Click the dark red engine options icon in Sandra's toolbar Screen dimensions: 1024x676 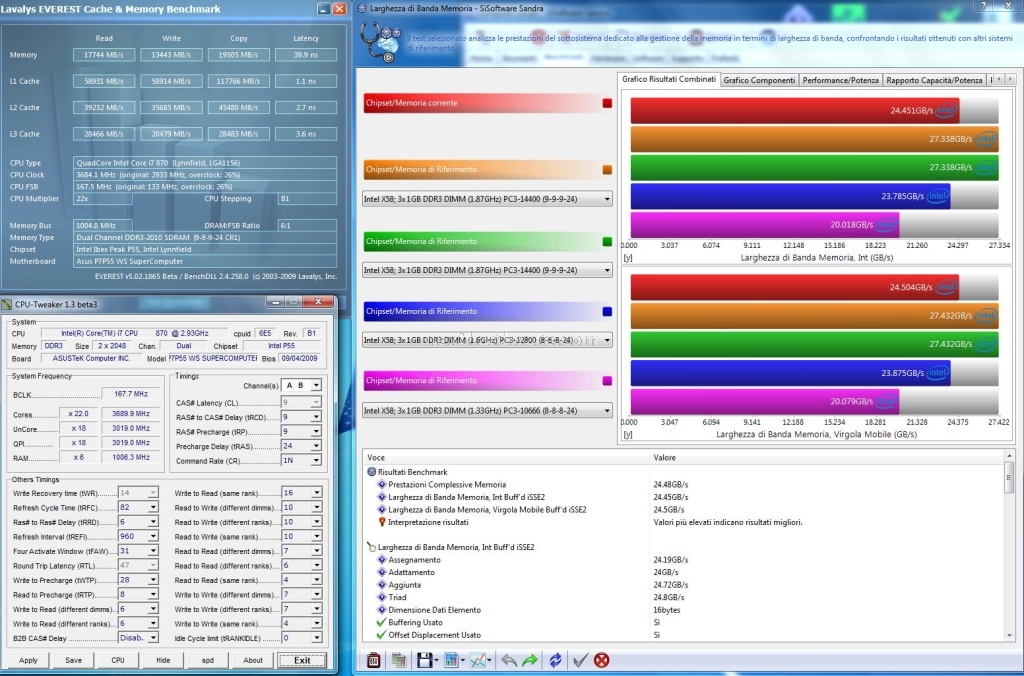pyautogui.click(x=374, y=660)
